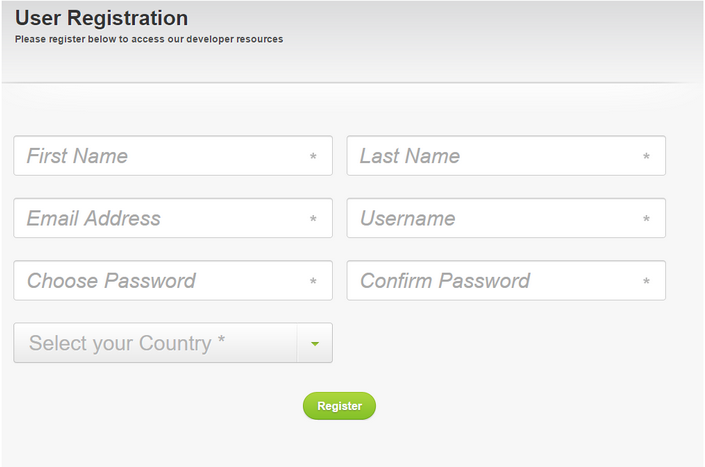
Task: Submit the form with Register button
Action: tap(339, 406)
